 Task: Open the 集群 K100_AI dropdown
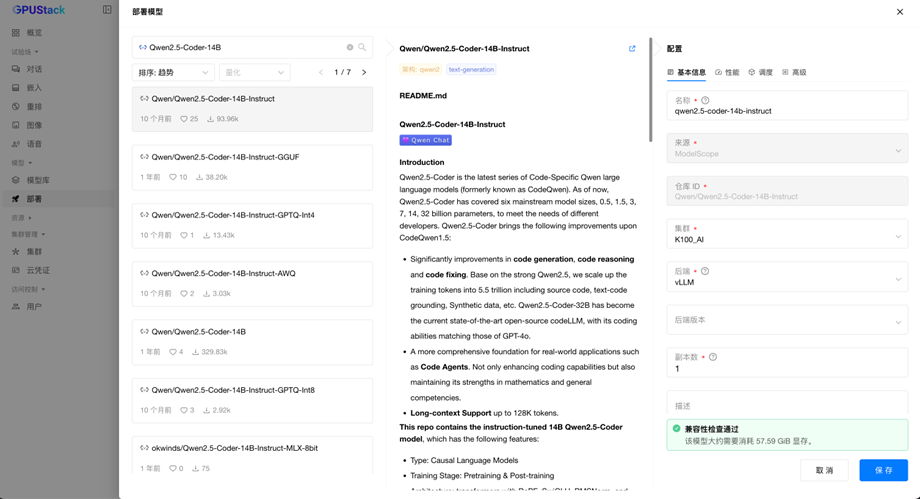[787, 234]
